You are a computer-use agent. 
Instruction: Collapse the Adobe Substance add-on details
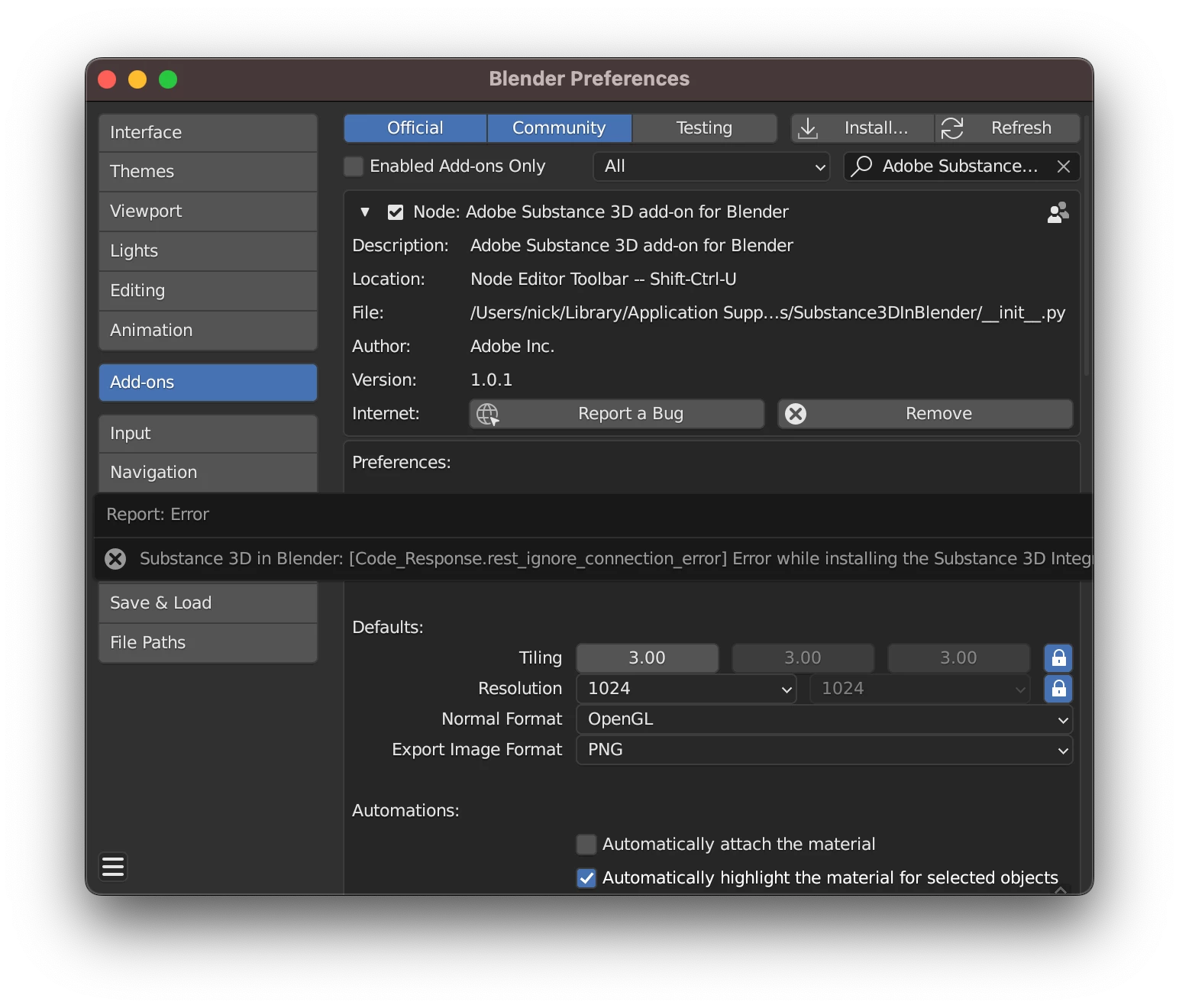(x=365, y=212)
